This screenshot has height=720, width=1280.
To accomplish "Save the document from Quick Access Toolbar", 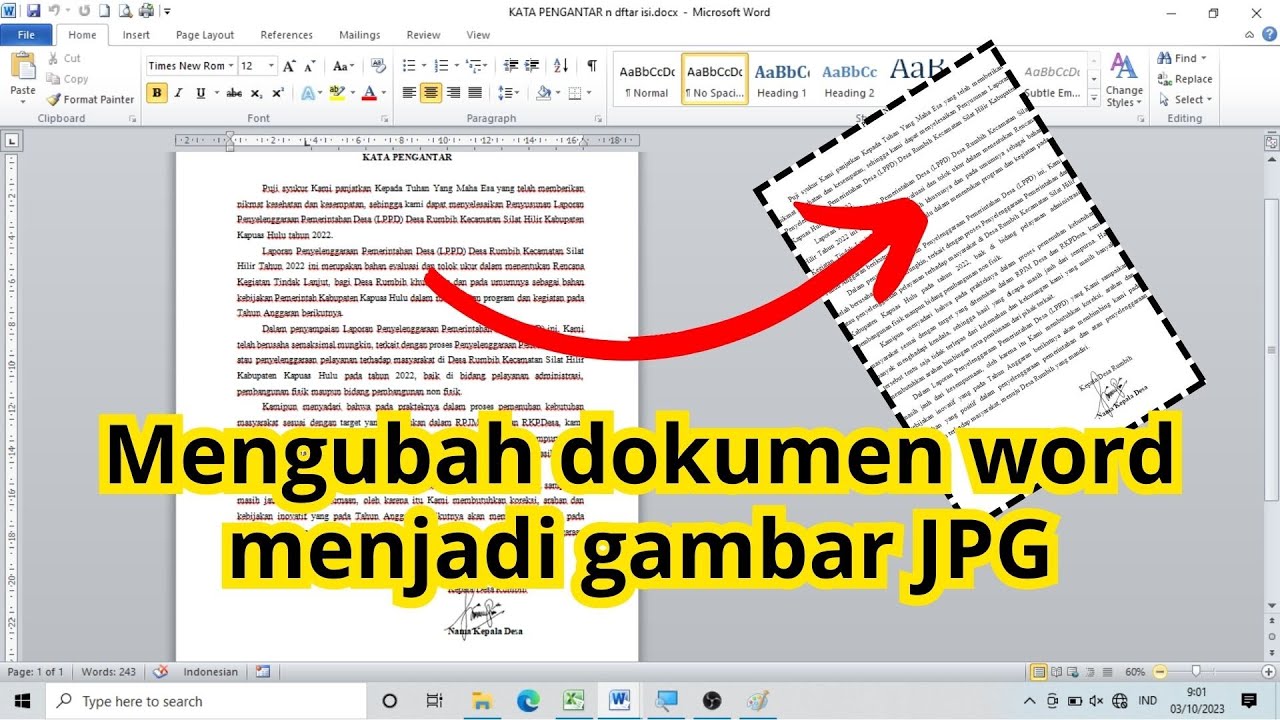I will point(33,11).
